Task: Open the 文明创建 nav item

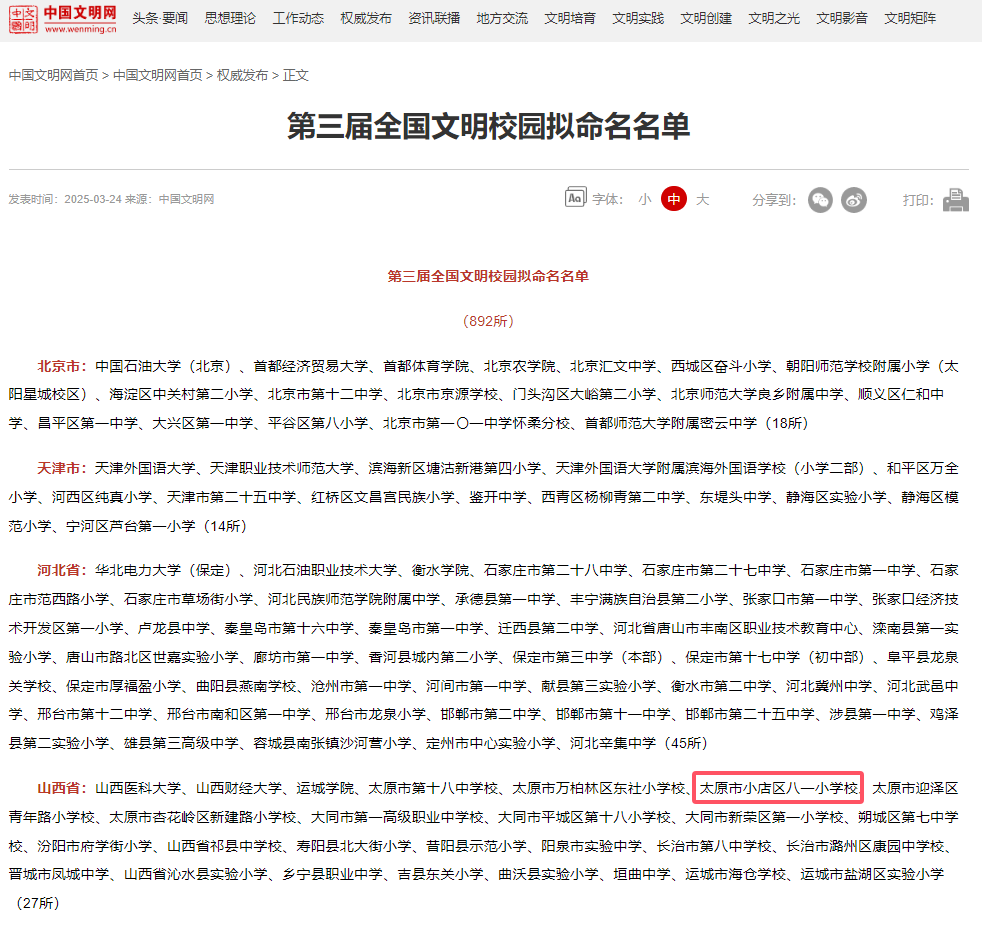Action: [706, 18]
